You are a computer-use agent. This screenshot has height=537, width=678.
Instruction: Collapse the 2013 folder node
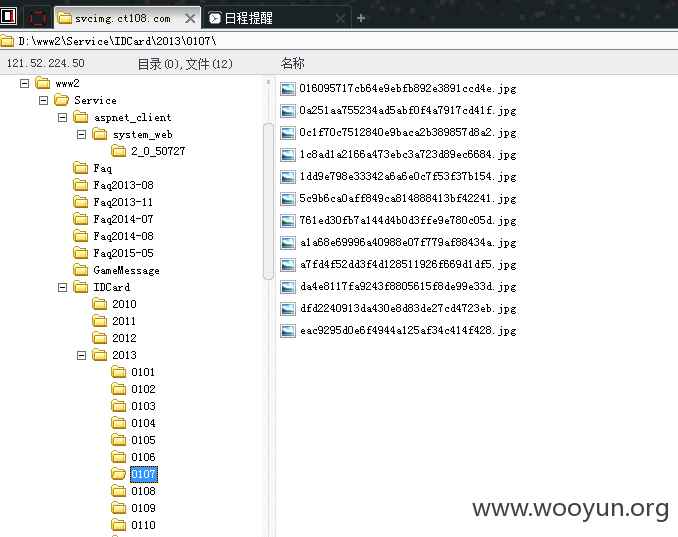(x=81, y=355)
